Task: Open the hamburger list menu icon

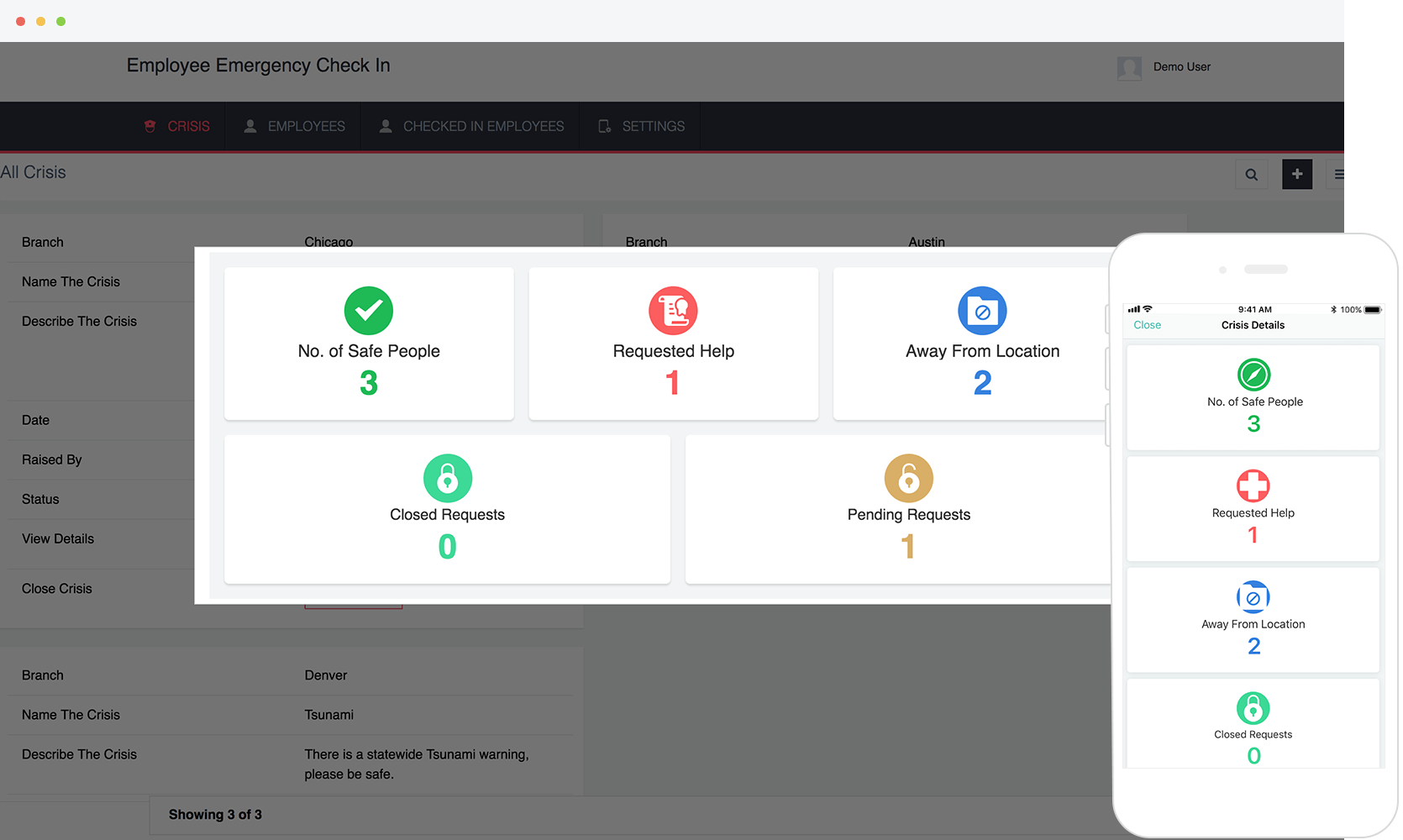Action: [1338, 175]
